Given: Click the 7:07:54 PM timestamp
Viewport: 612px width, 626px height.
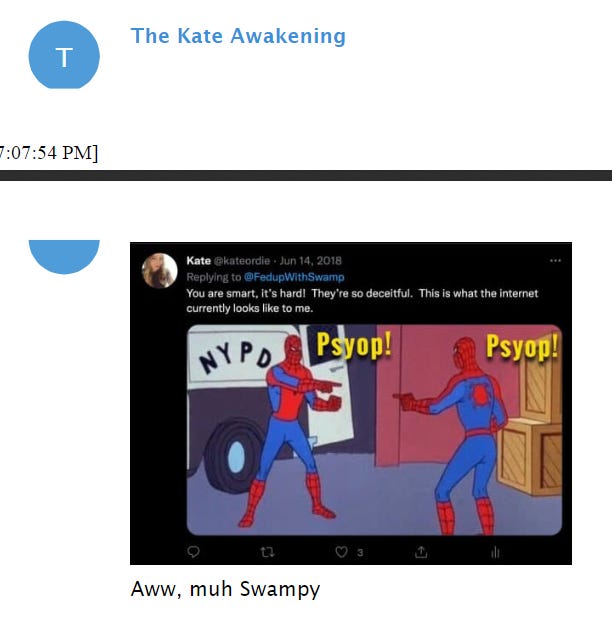Looking at the screenshot, I should [x=49, y=153].
